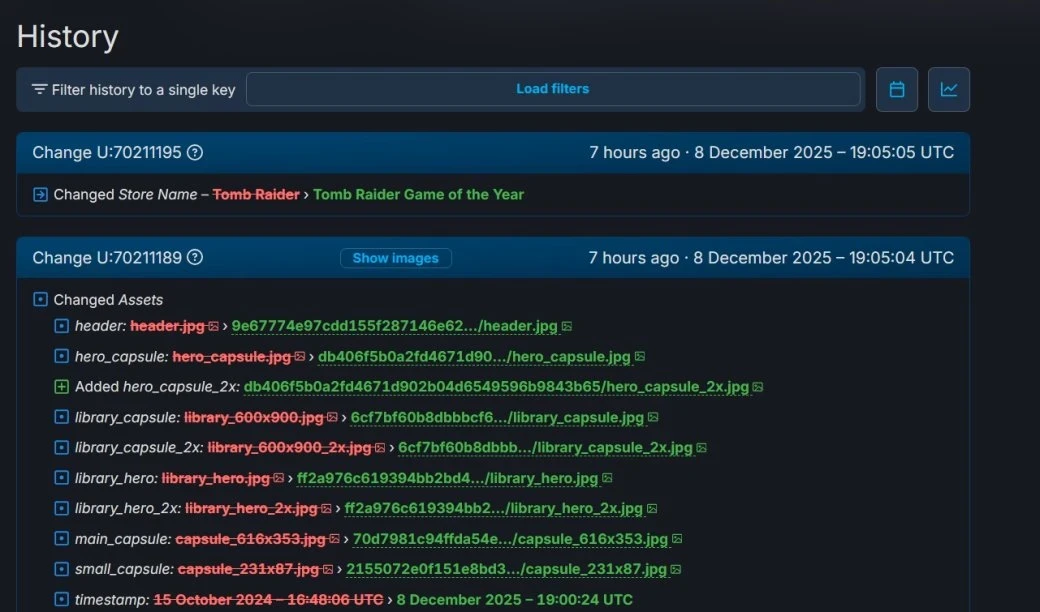
Task: Open new hero_capsule.jpg asset link
Action: coord(474,357)
